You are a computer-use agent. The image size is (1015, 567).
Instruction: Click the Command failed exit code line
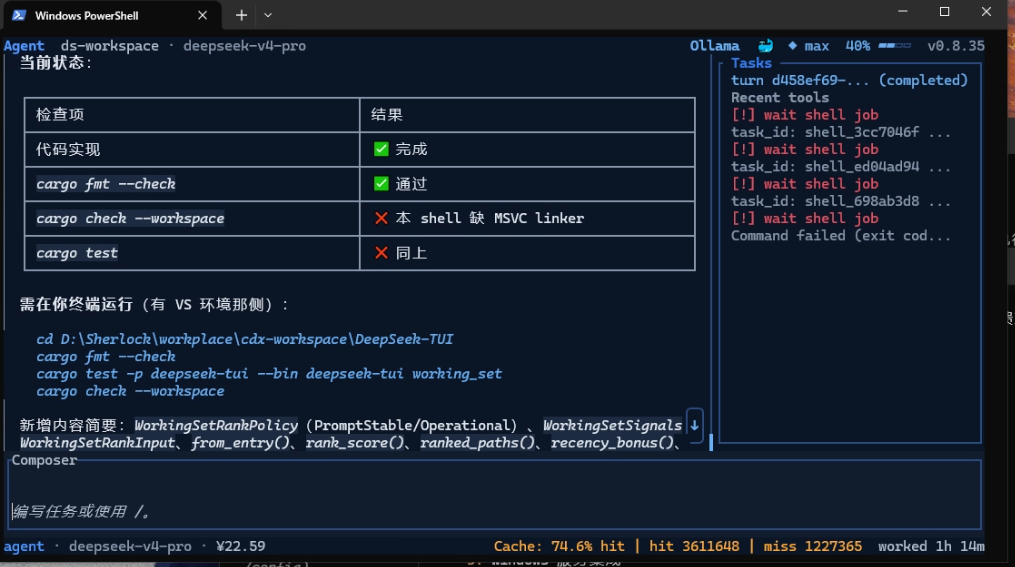click(841, 236)
